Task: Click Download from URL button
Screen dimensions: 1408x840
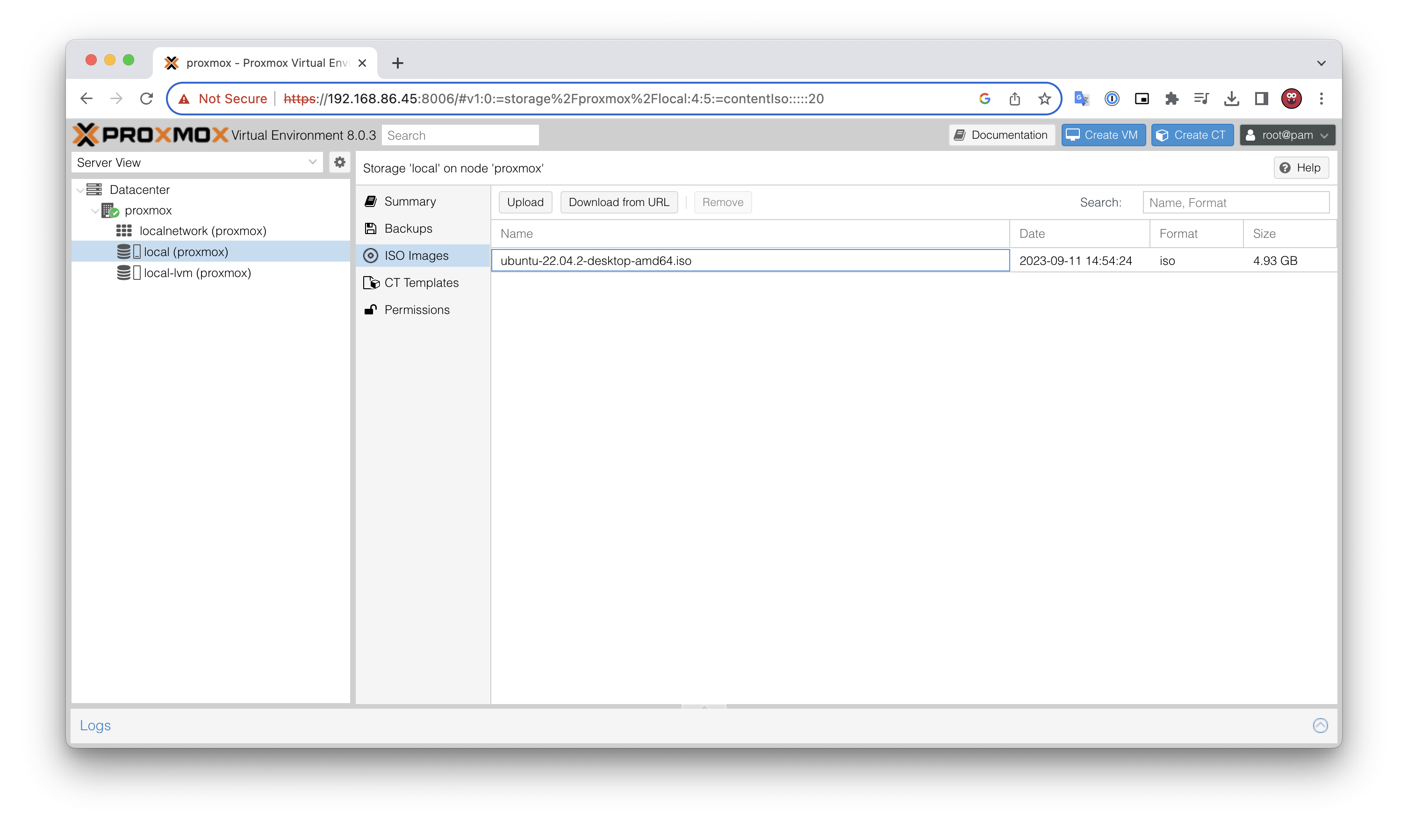Action: [618, 202]
